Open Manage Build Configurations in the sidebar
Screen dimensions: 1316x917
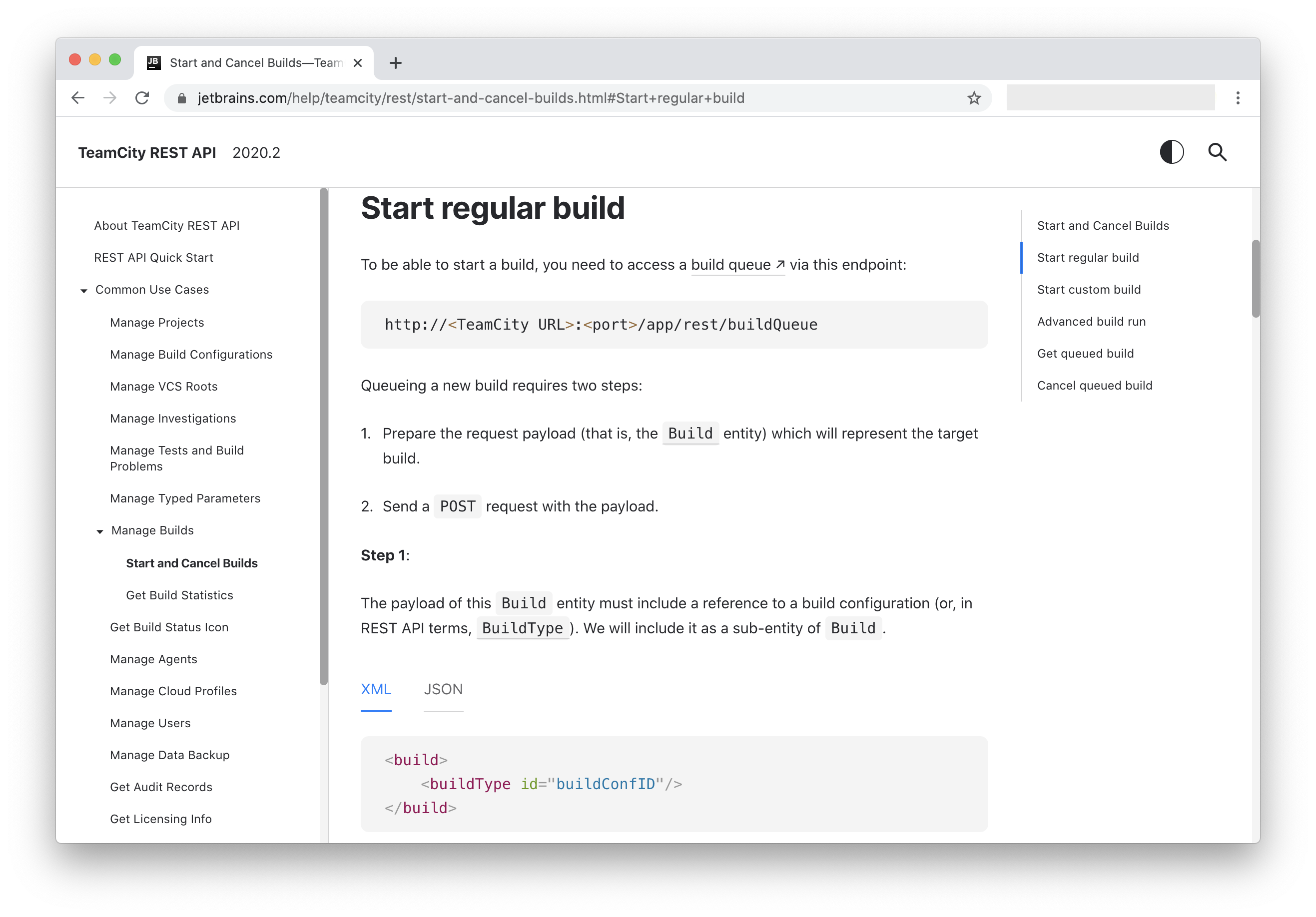(x=191, y=355)
